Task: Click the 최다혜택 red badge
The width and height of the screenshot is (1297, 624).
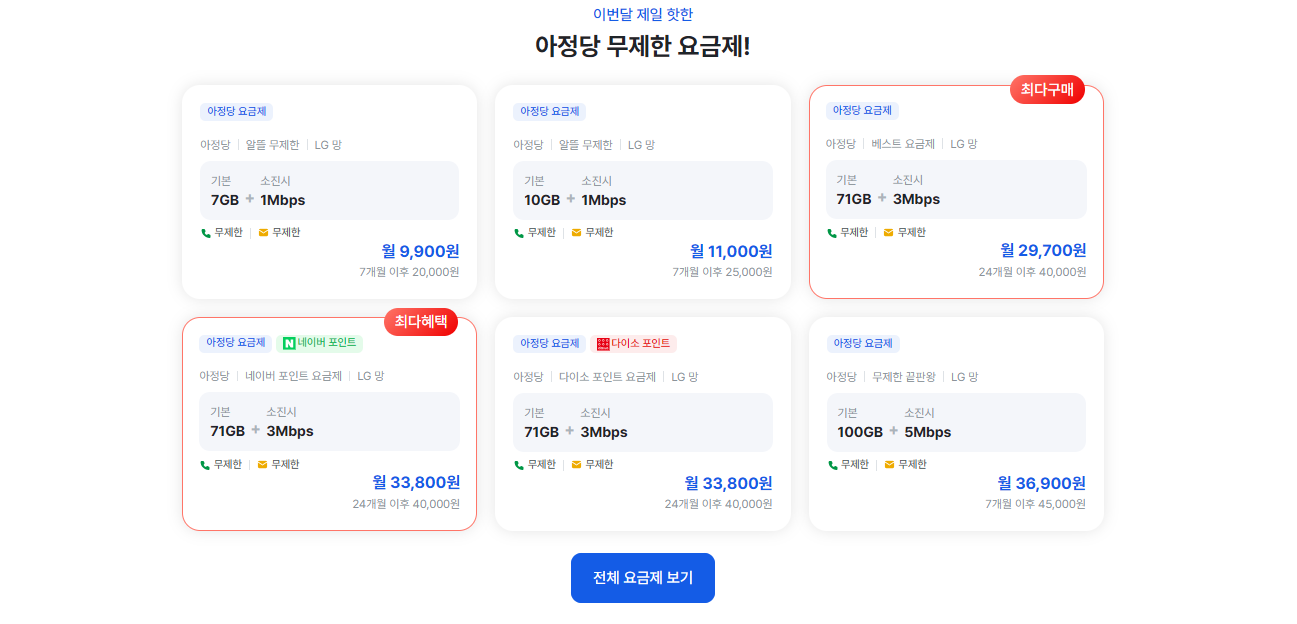Action: pyautogui.click(x=421, y=322)
